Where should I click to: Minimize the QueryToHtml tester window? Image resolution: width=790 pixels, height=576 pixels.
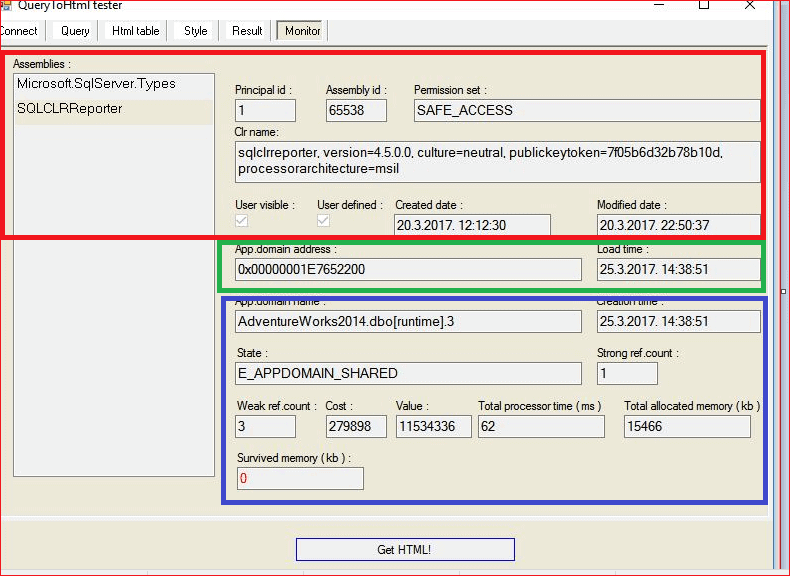[x=659, y=5]
